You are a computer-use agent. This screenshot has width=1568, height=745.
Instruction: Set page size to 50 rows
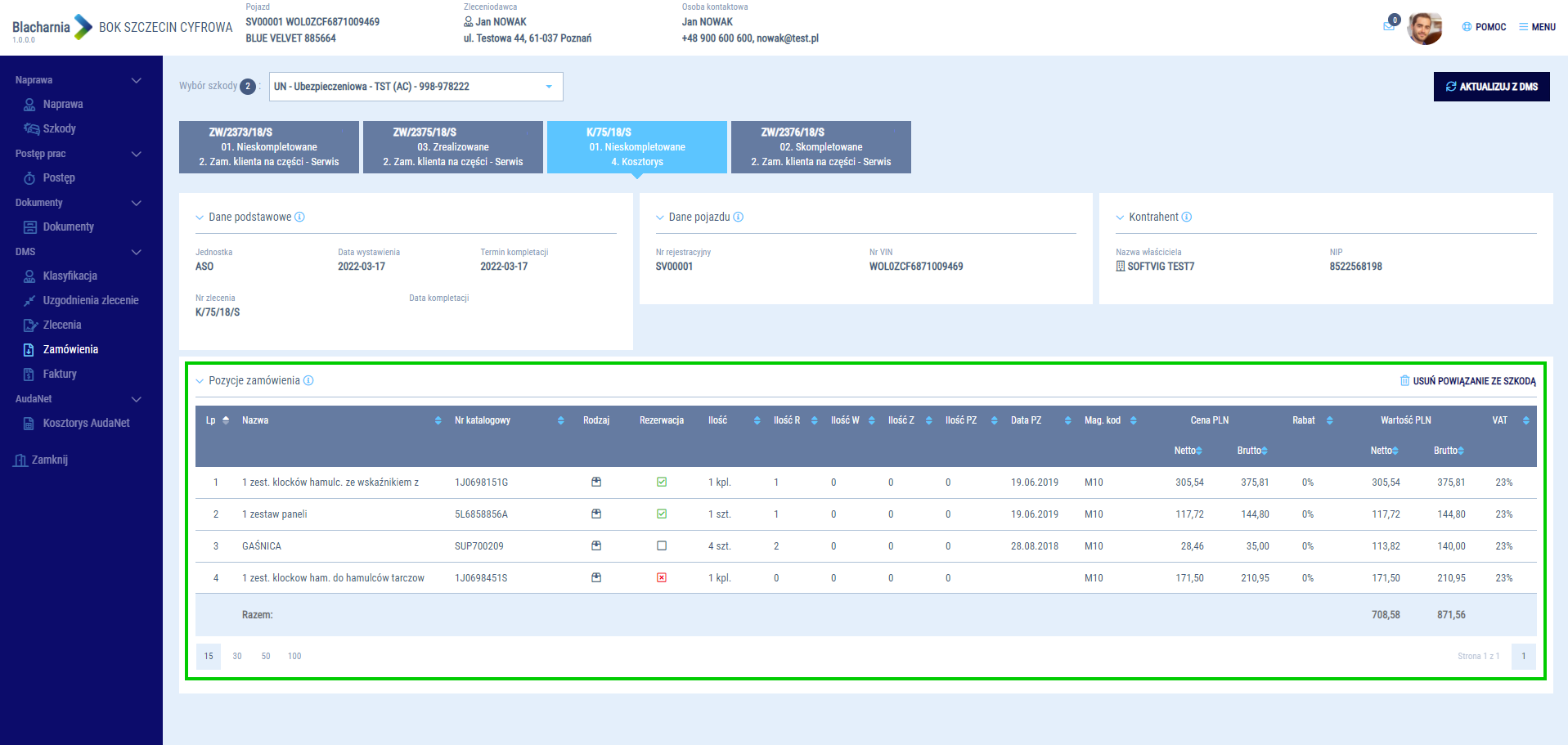pyautogui.click(x=266, y=657)
